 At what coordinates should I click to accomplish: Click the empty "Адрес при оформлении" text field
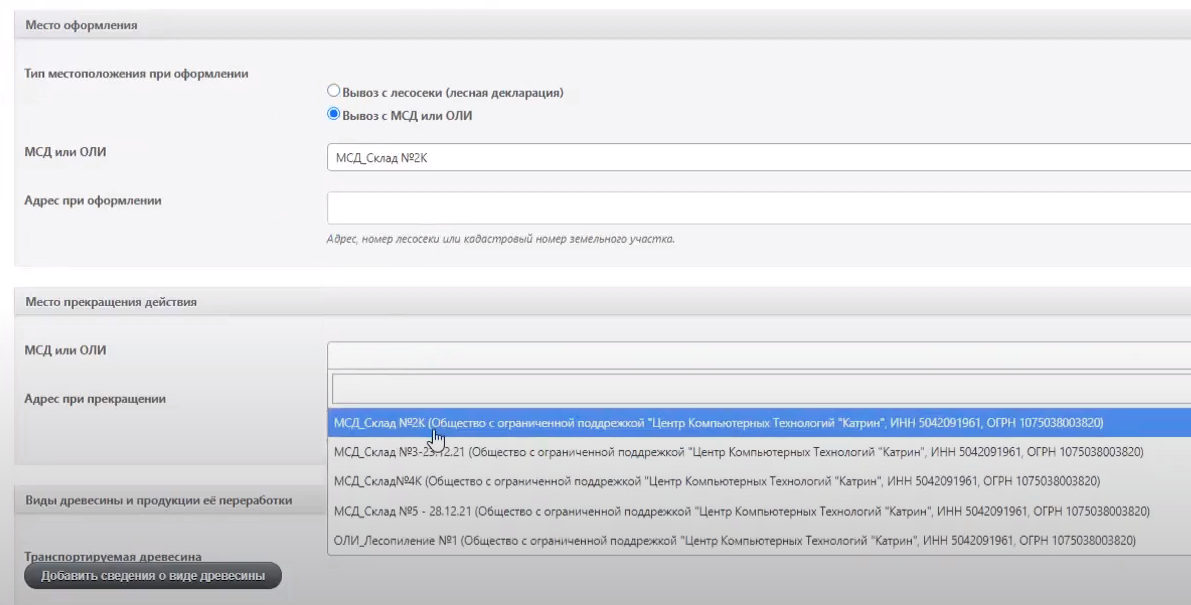pos(758,208)
